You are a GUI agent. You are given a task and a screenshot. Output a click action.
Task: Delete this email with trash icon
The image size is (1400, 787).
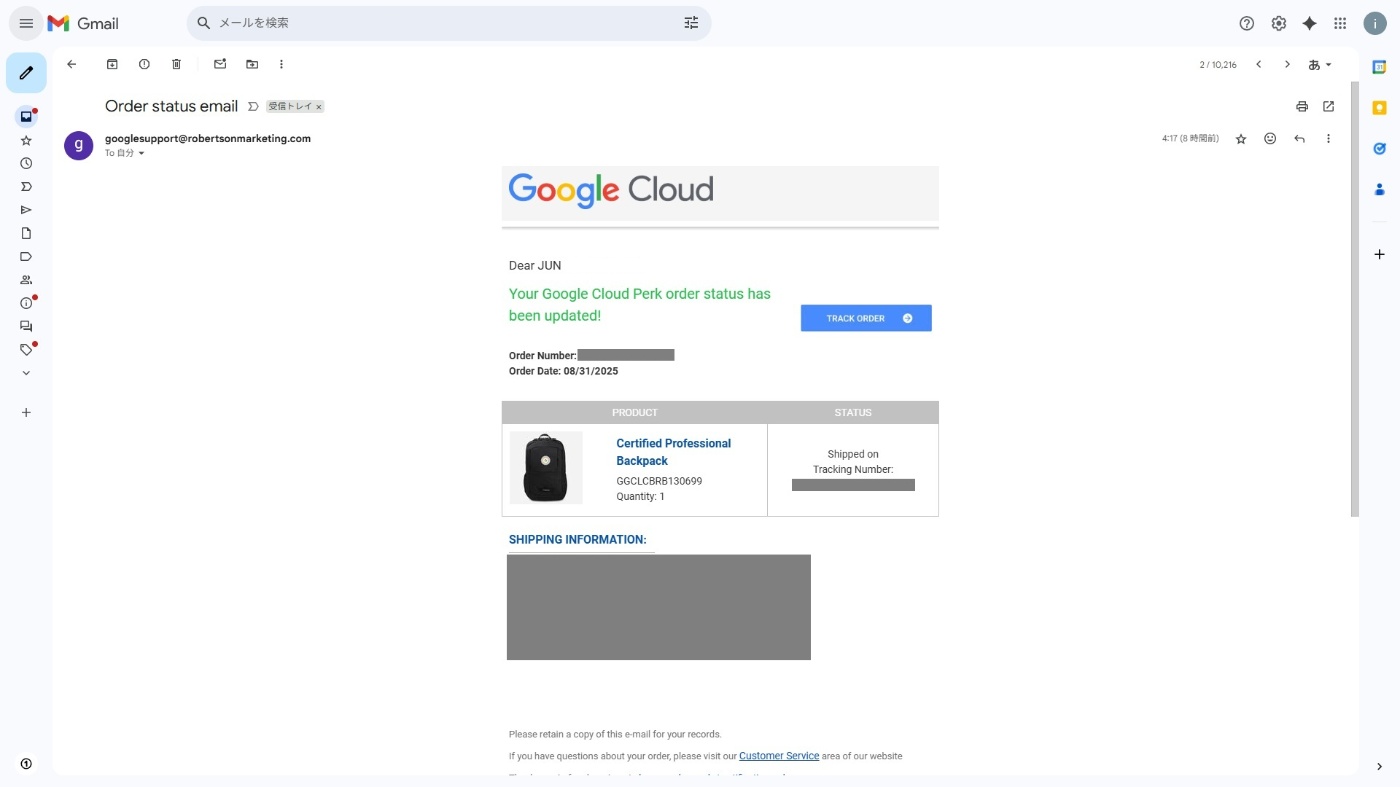click(176, 64)
